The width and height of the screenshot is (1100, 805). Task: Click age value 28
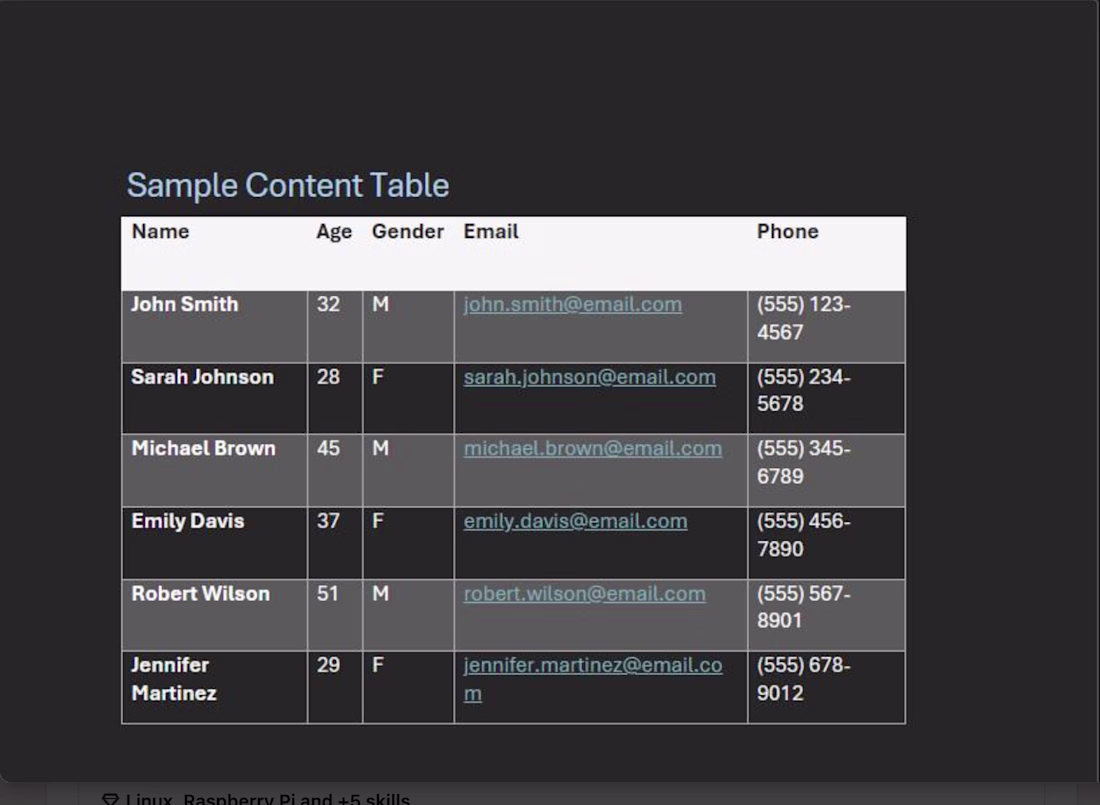(x=328, y=377)
